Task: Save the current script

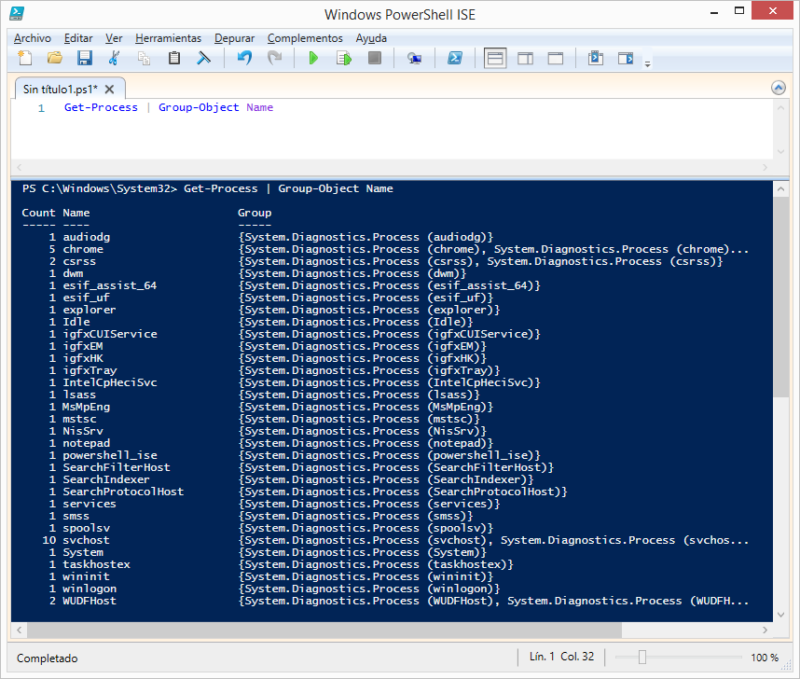Action: (x=82, y=58)
